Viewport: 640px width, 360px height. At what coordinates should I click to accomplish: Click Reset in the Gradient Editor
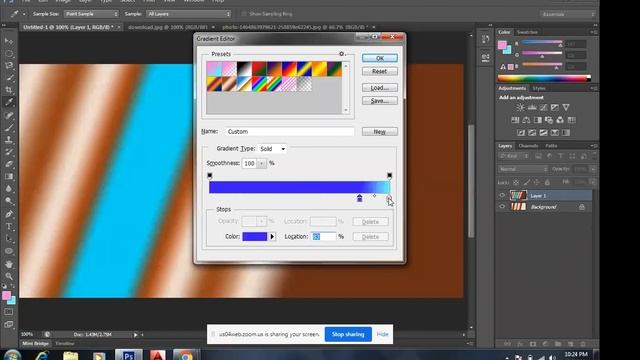380,71
